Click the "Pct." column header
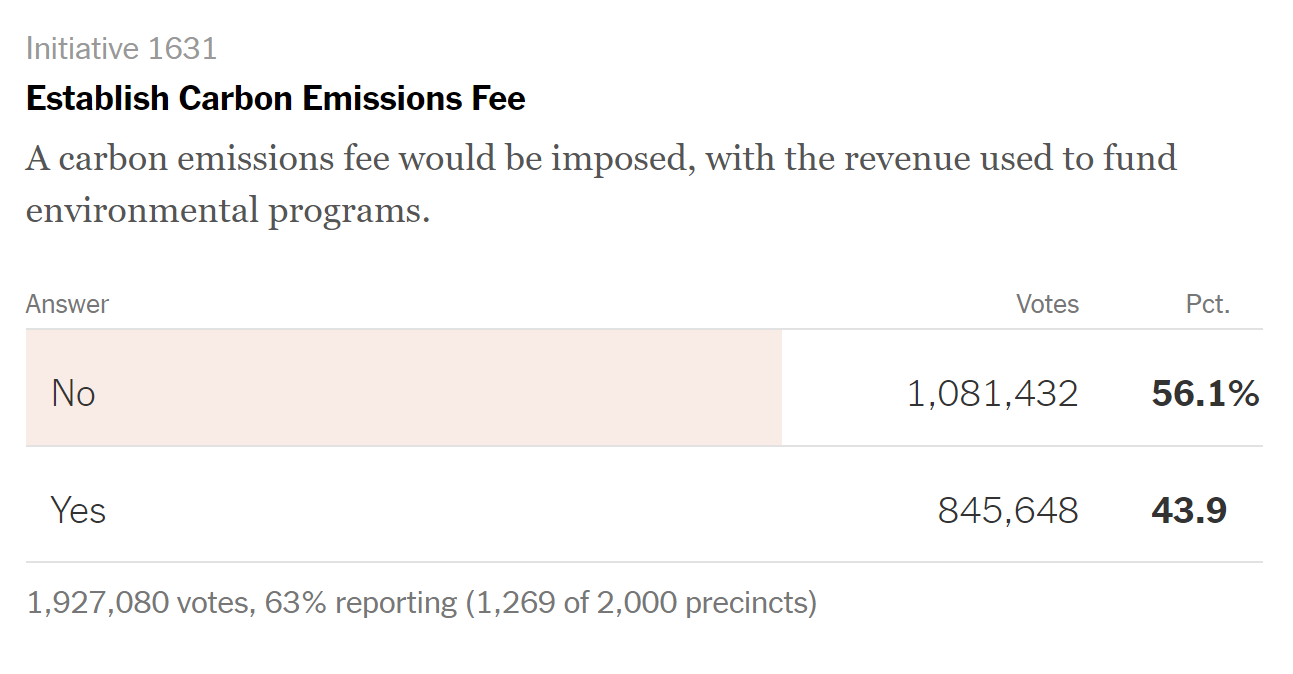This screenshot has width=1293, height=674. 1208,304
